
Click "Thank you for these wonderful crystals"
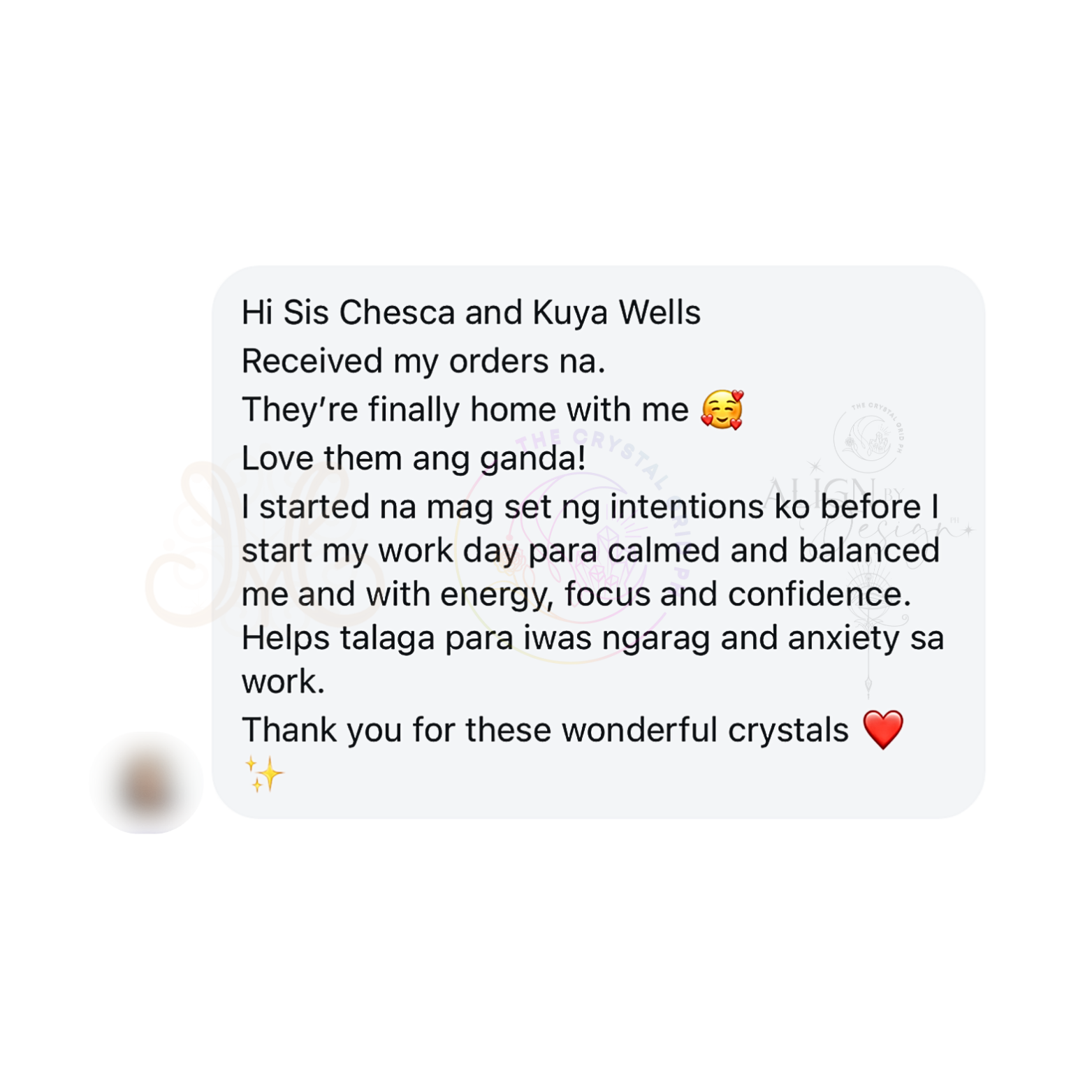click(x=545, y=730)
